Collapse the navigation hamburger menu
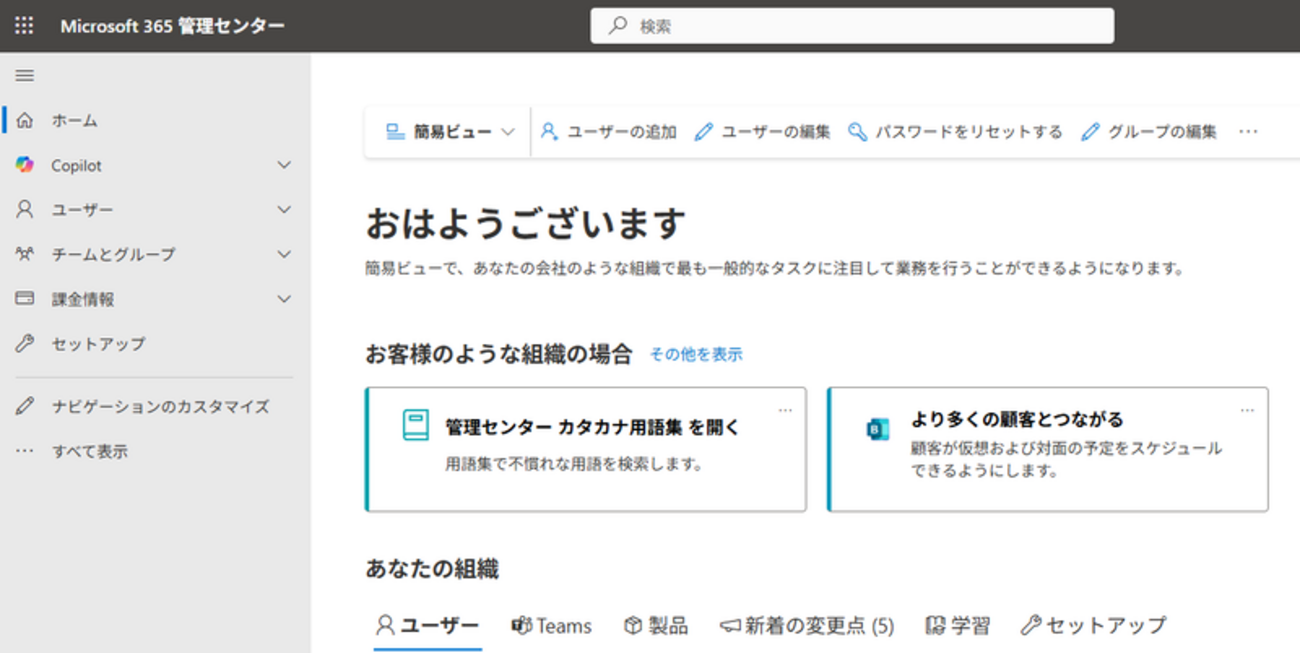Image resolution: width=1300 pixels, height=653 pixels. [x=25, y=76]
